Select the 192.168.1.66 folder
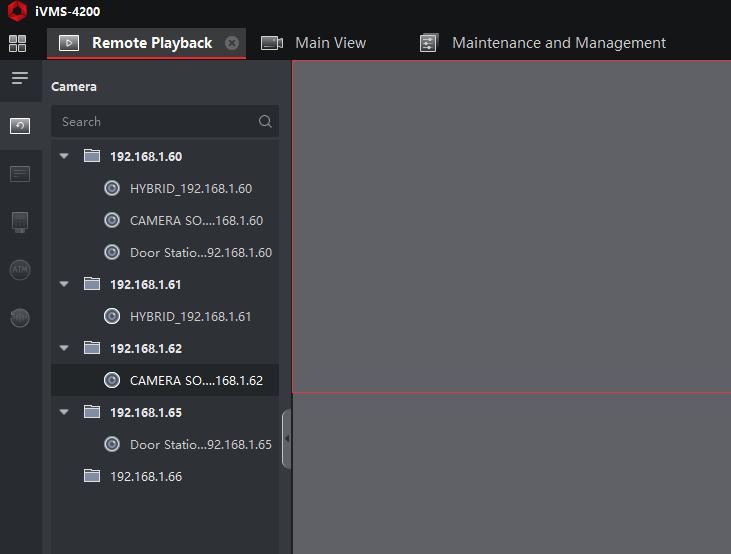This screenshot has height=554, width=731. click(x=145, y=476)
